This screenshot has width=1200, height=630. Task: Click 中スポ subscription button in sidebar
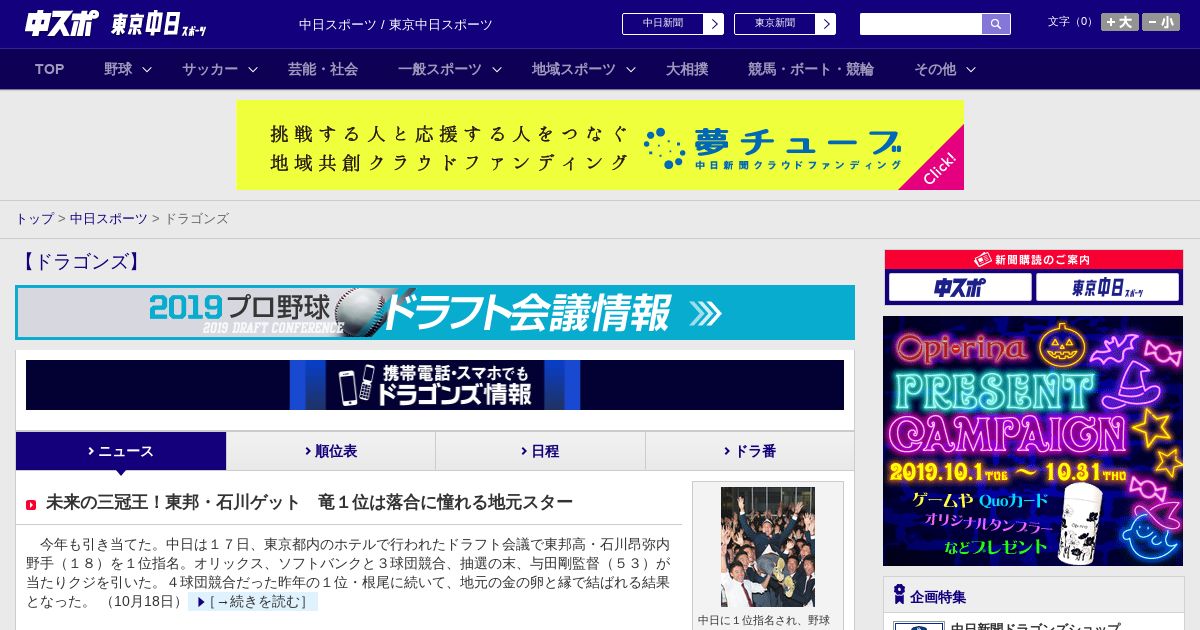960,287
